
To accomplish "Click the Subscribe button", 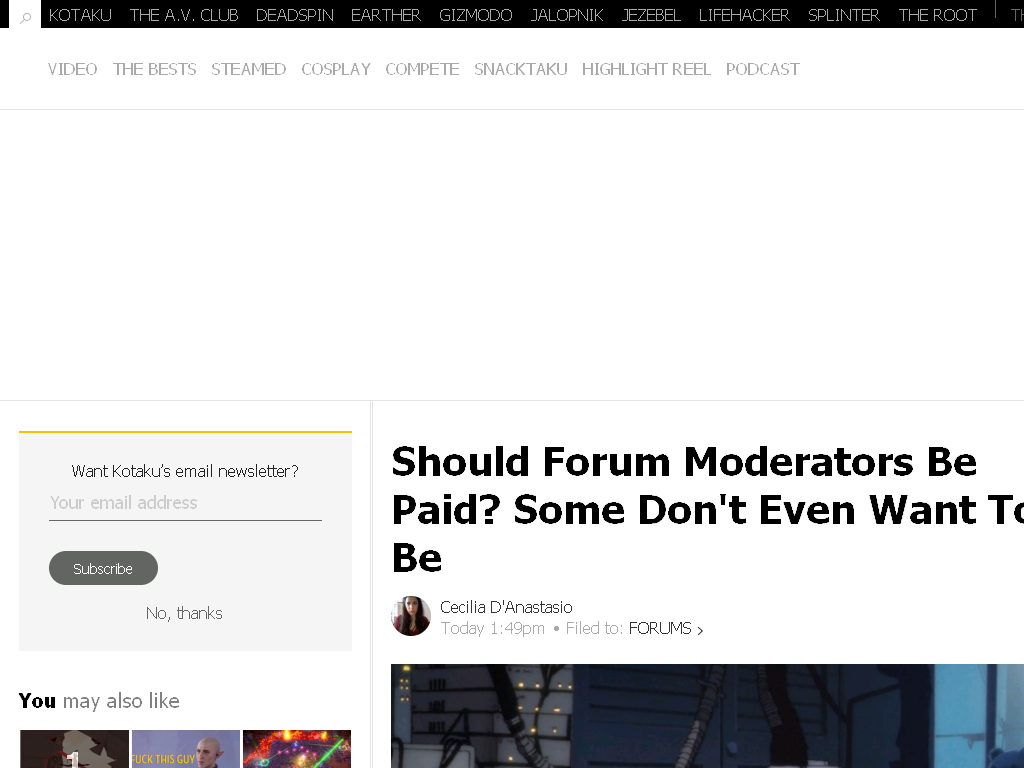I will coord(103,568).
